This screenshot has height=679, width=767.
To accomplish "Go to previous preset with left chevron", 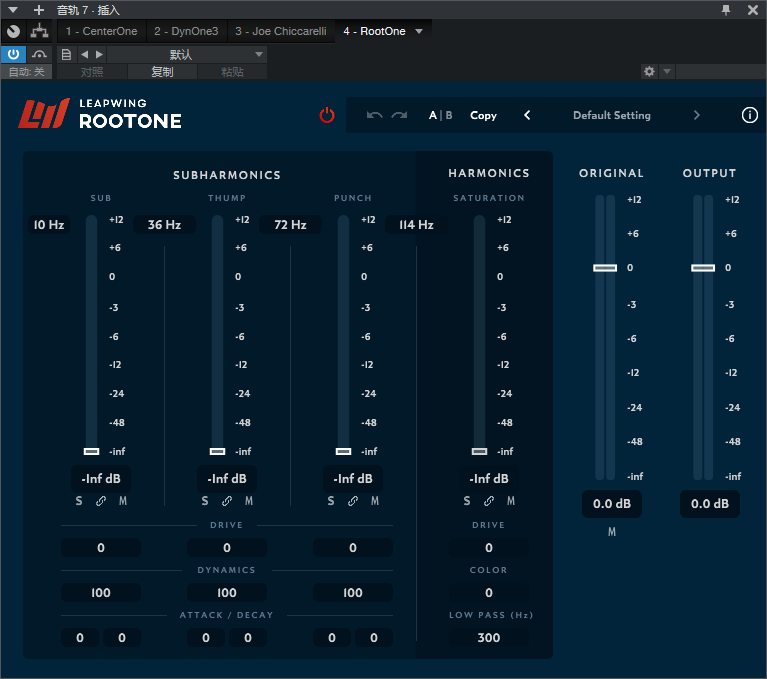I will click(527, 115).
